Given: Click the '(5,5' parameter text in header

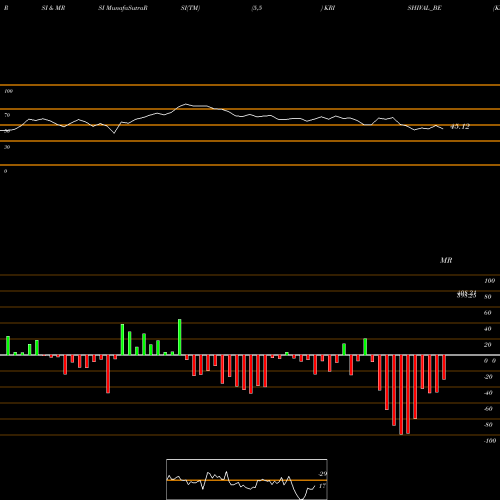Looking at the screenshot, I should 257,8.
